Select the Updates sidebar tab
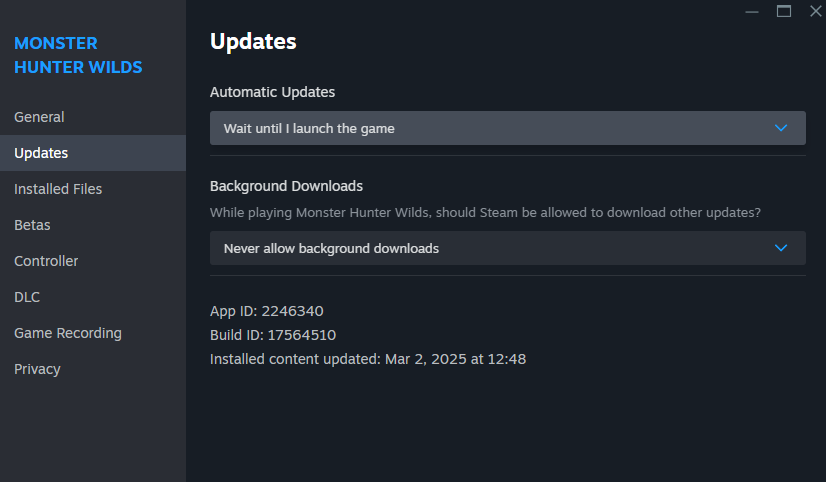Screen dimensions: 826x482 [41, 153]
